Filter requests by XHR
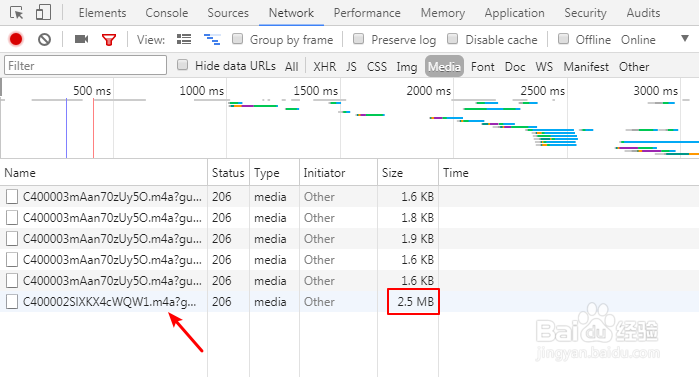 pyautogui.click(x=325, y=67)
